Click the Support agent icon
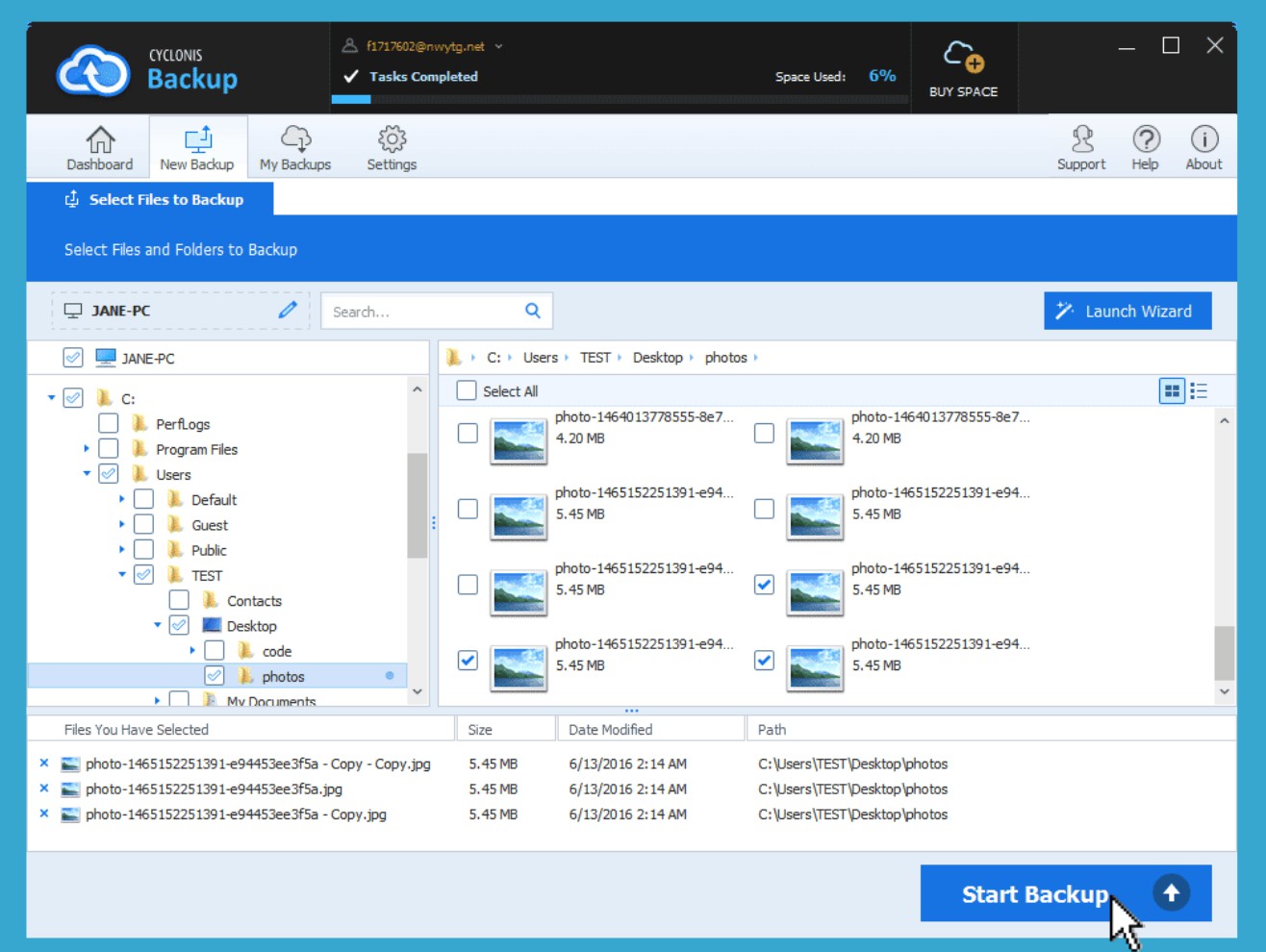The width and height of the screenshot is (1266, 952). 1082,140
